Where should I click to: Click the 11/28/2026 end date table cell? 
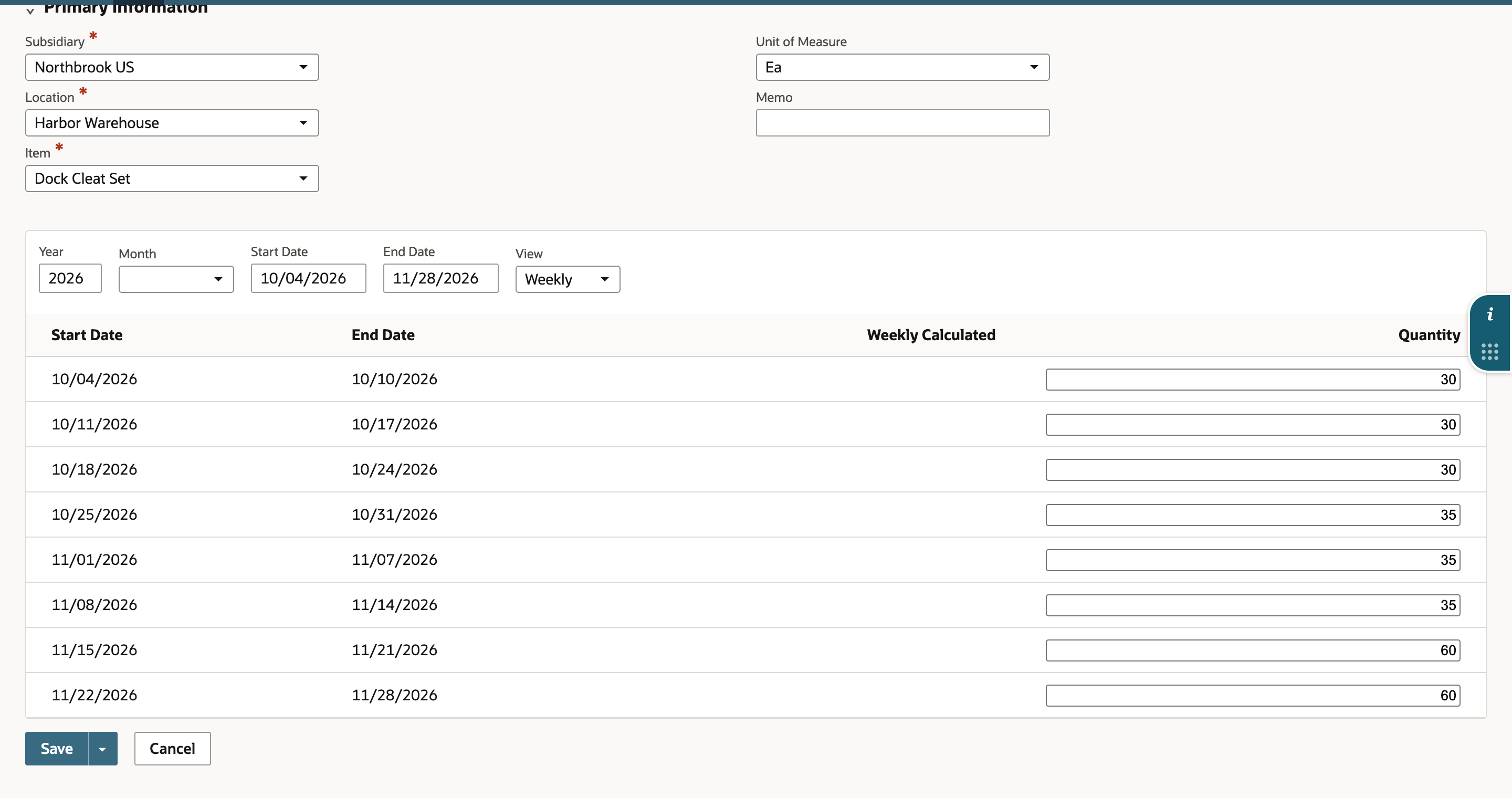tap(394, 695)
